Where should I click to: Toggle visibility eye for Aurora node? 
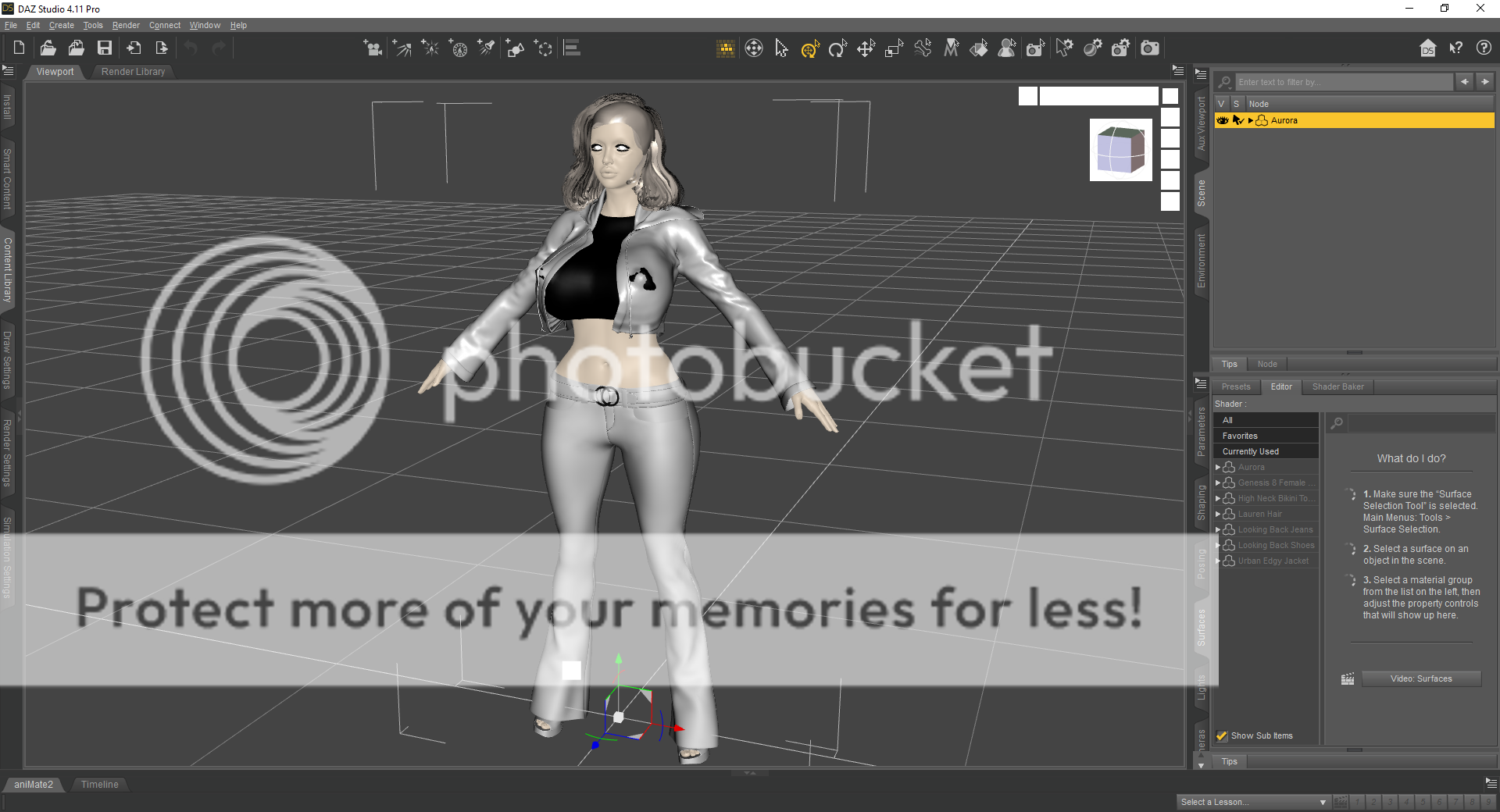point(1223,120)
